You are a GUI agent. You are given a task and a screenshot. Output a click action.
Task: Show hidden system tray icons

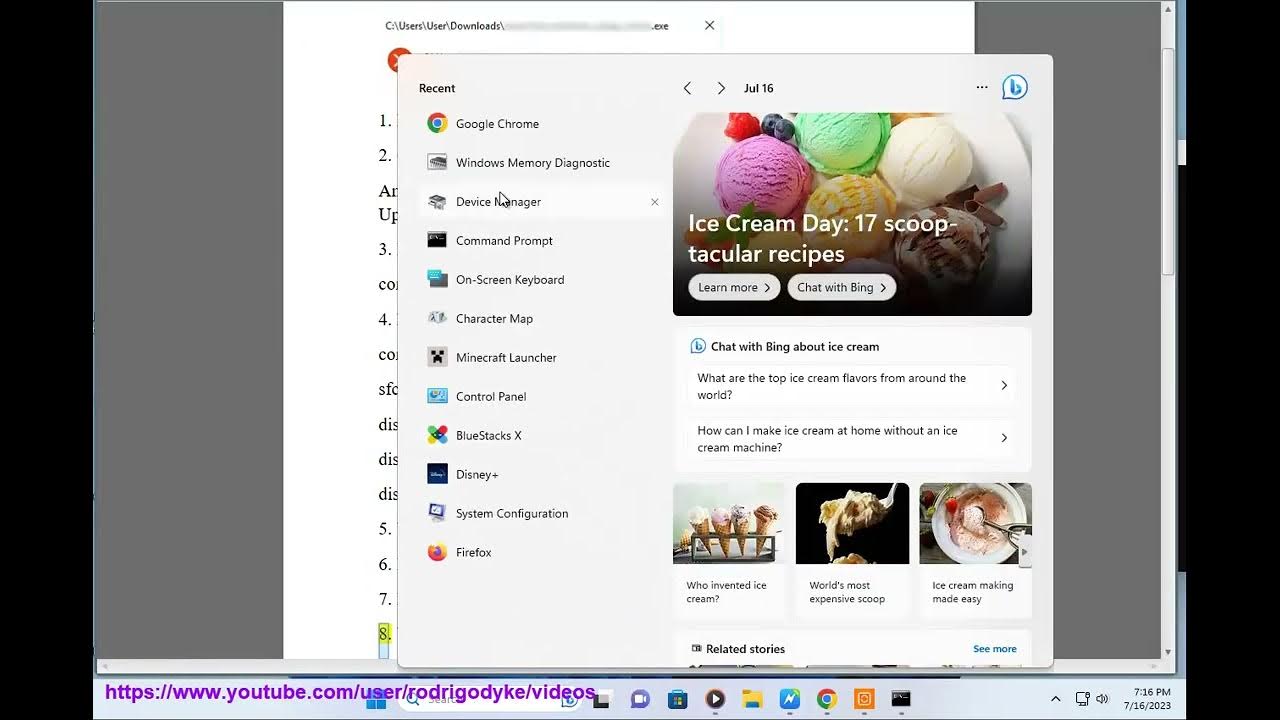1055,699
